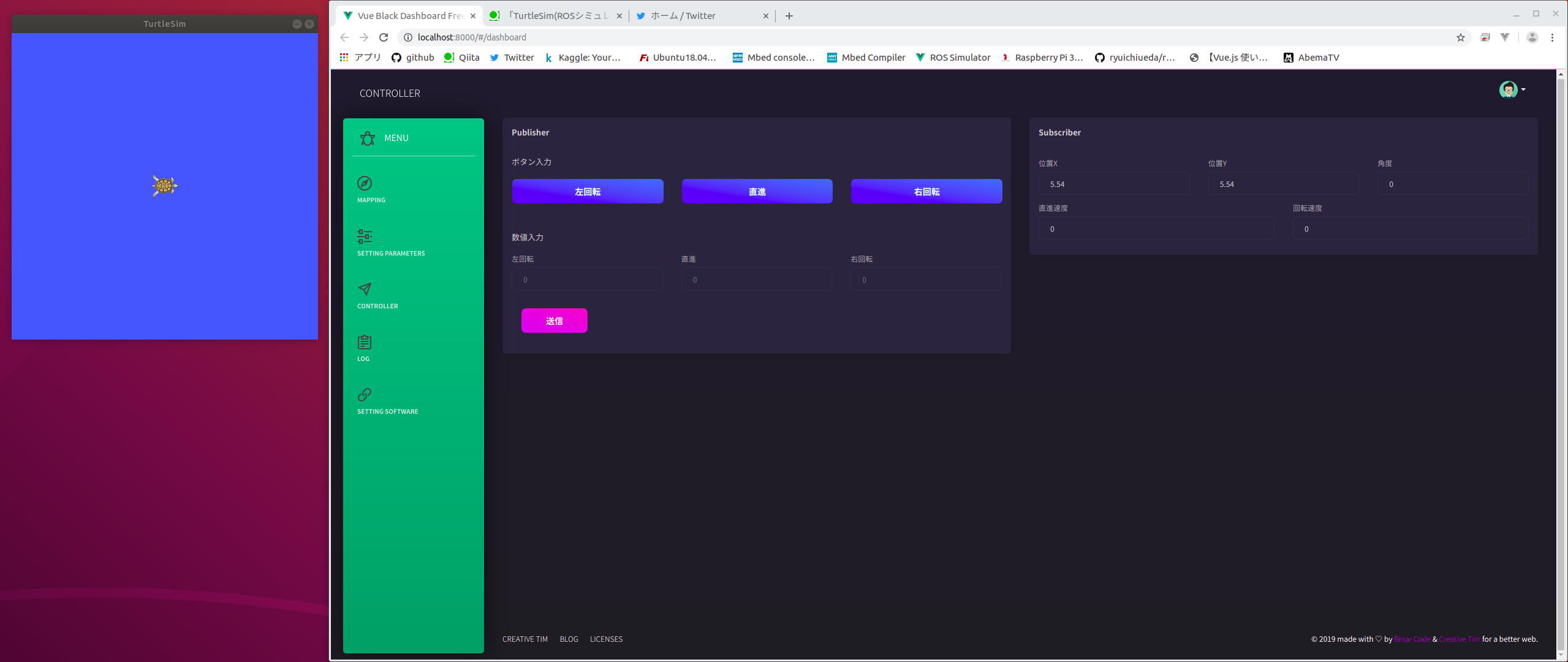This screenshot has height=662, width=1568.
Task: Open the Qiita bookmark
Action: (x=461, y=57)
